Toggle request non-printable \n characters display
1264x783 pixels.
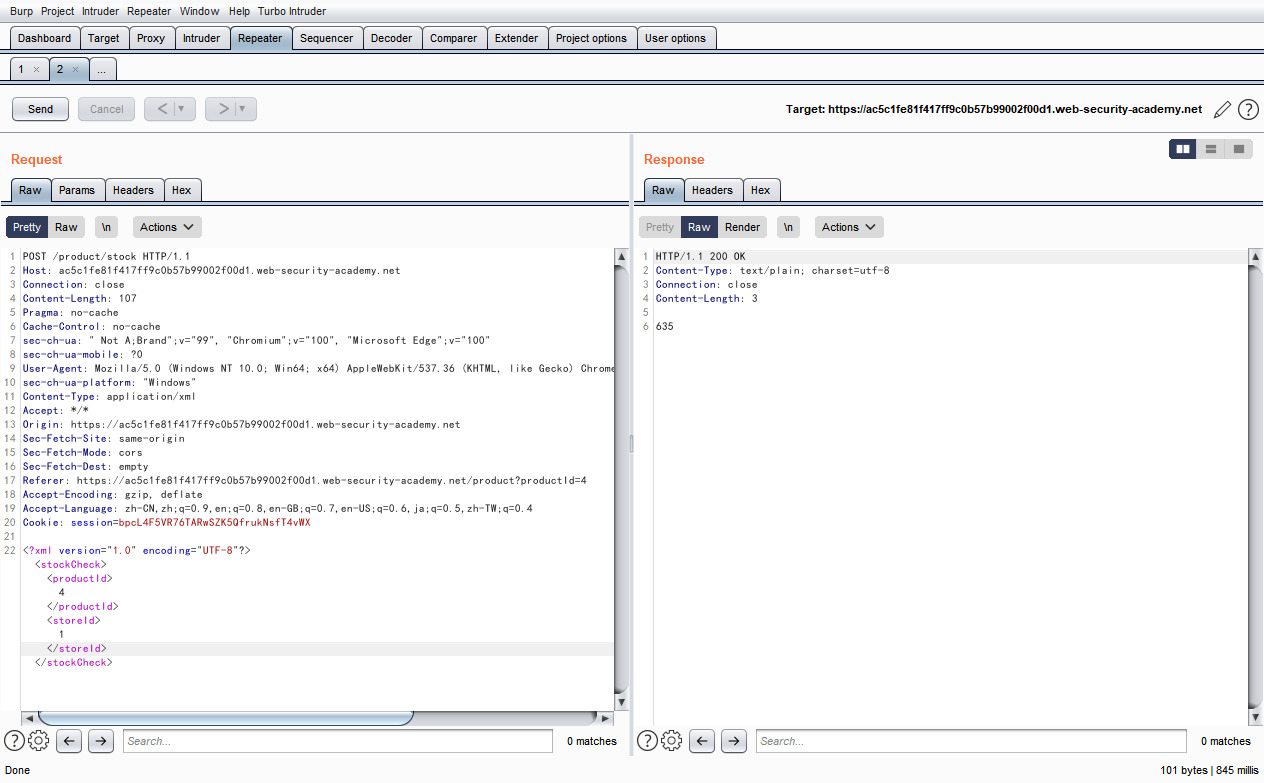[106, 227]
